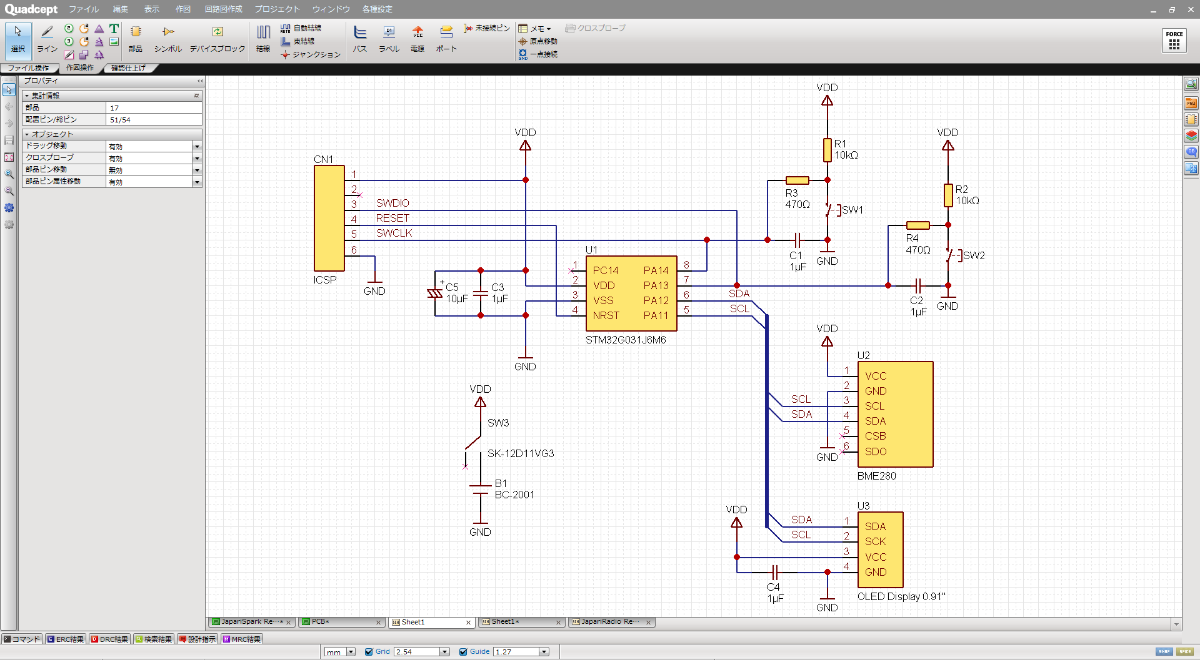This screenshot has height=660, width=1200.
Task: Open the mm units dropdown
Action: tap(351, 652)
